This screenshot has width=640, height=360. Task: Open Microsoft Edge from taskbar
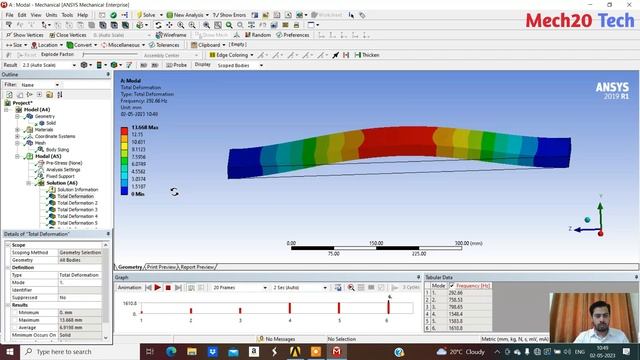[x=171, y=351]
